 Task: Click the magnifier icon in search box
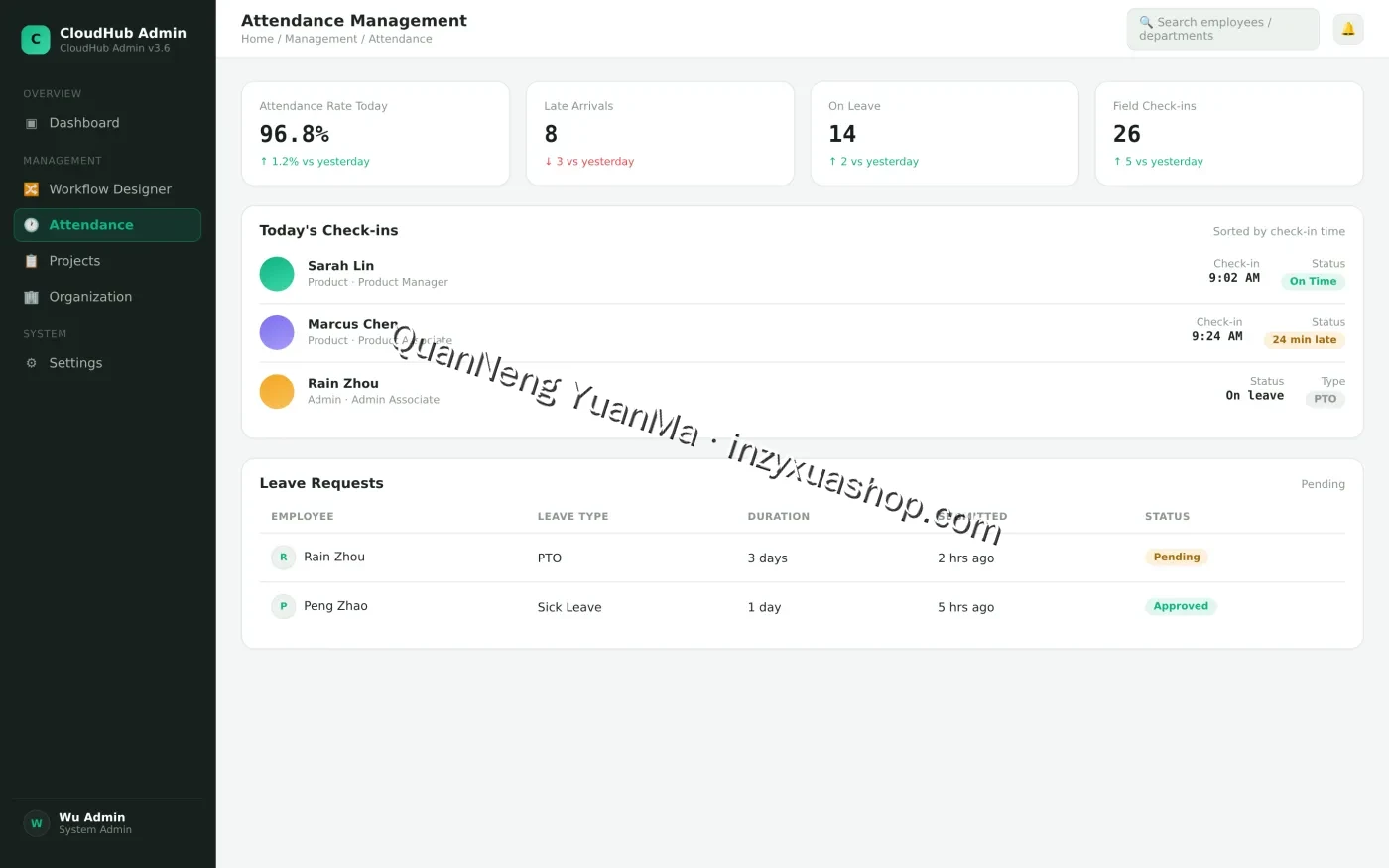coord(1146,22)
